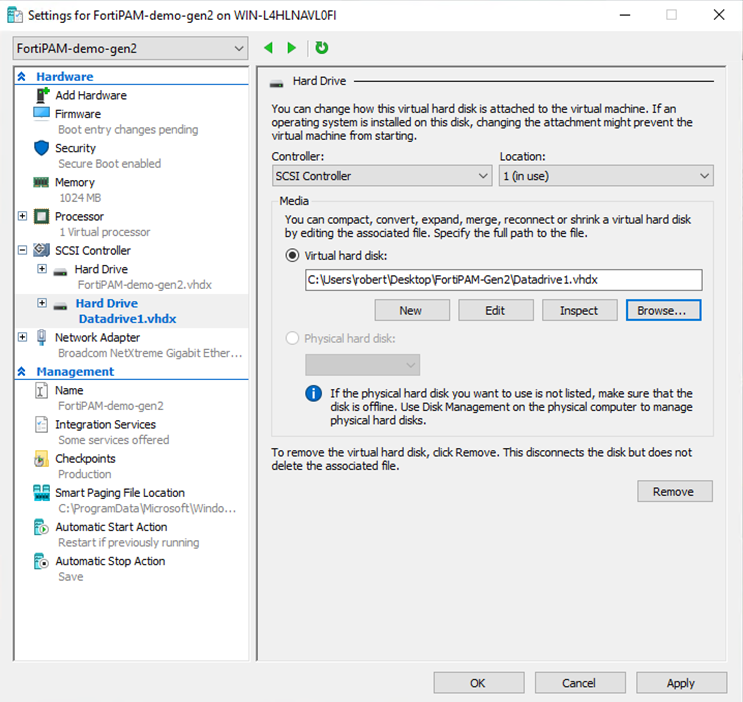The image size is (743, 702).
Task: Click the Automatic Start Action icon
Action: click(x=41, y=527)
